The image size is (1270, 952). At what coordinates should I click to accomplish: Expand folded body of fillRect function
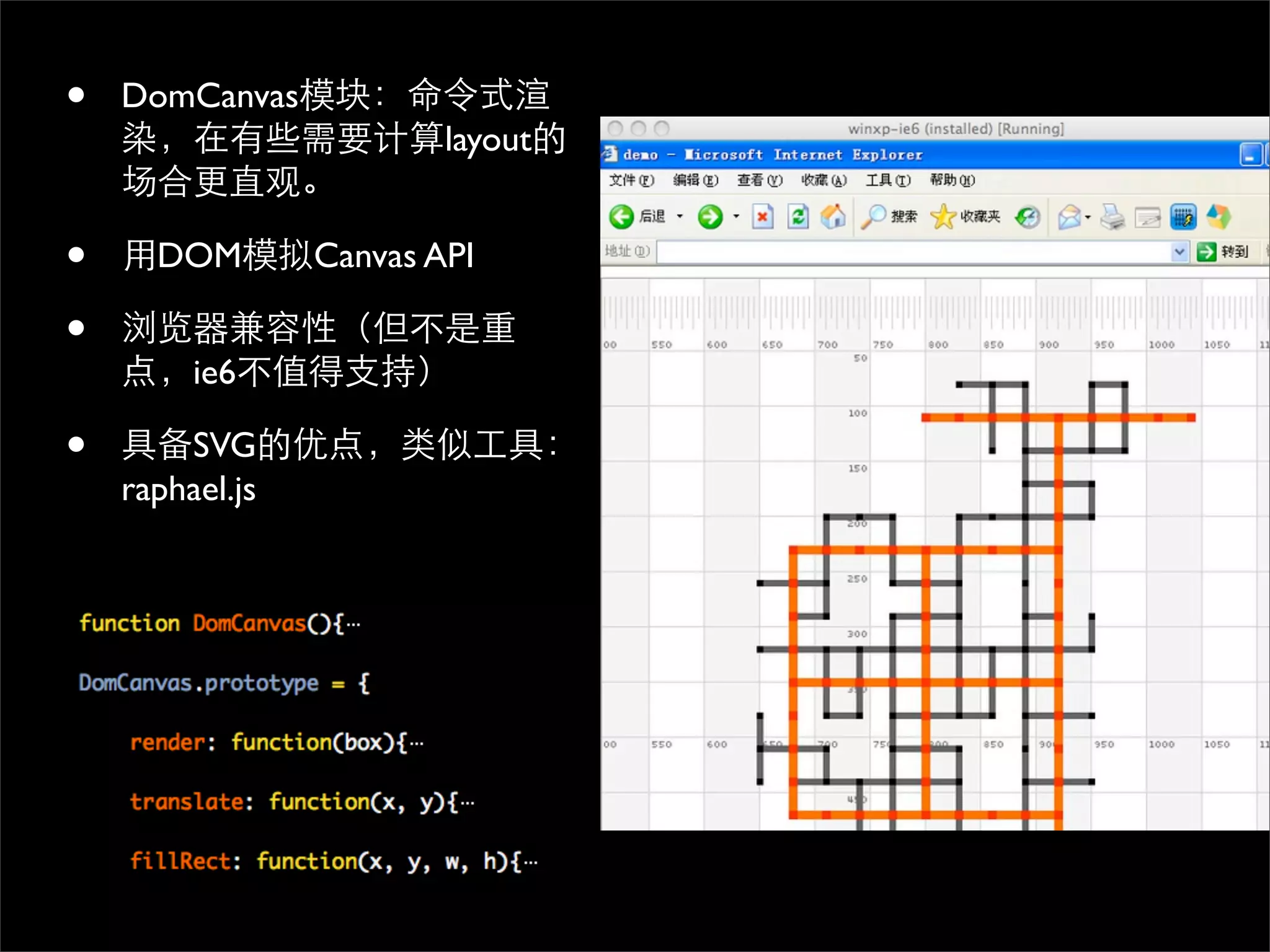click(531, 862)
